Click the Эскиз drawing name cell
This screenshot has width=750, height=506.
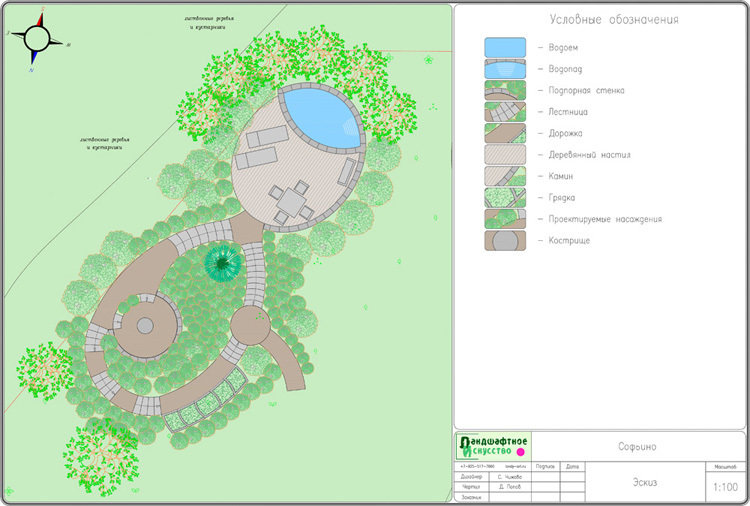(643, 482)
